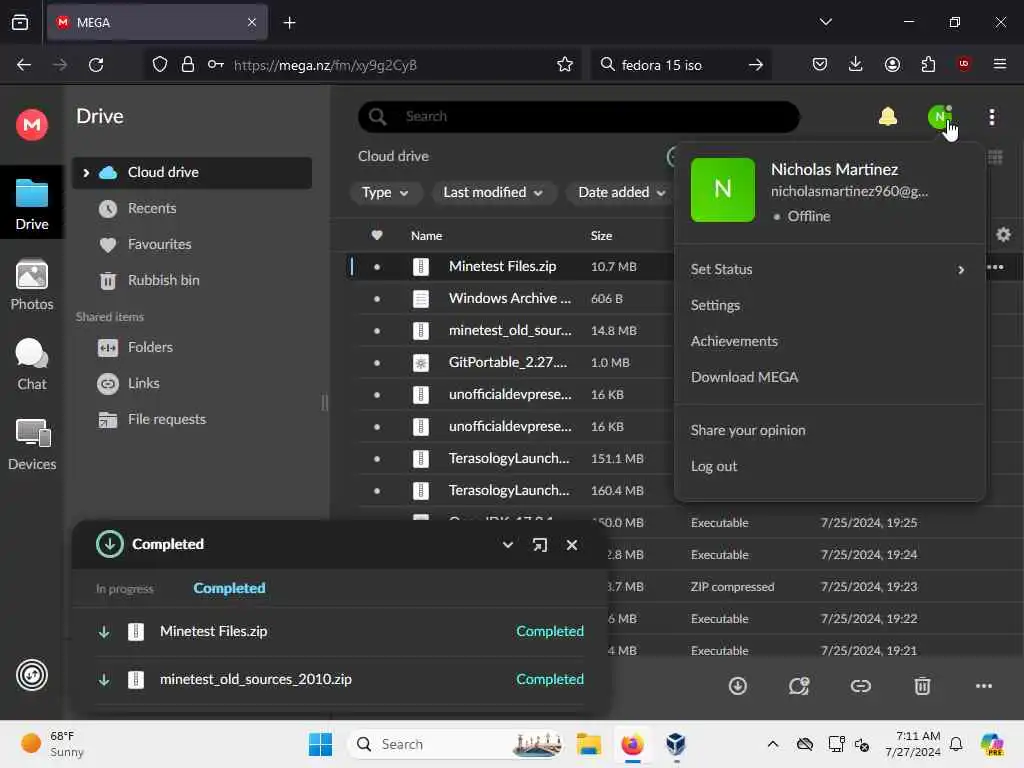Open Firefox account icon
1024x768 pixels.
(892, 64)
